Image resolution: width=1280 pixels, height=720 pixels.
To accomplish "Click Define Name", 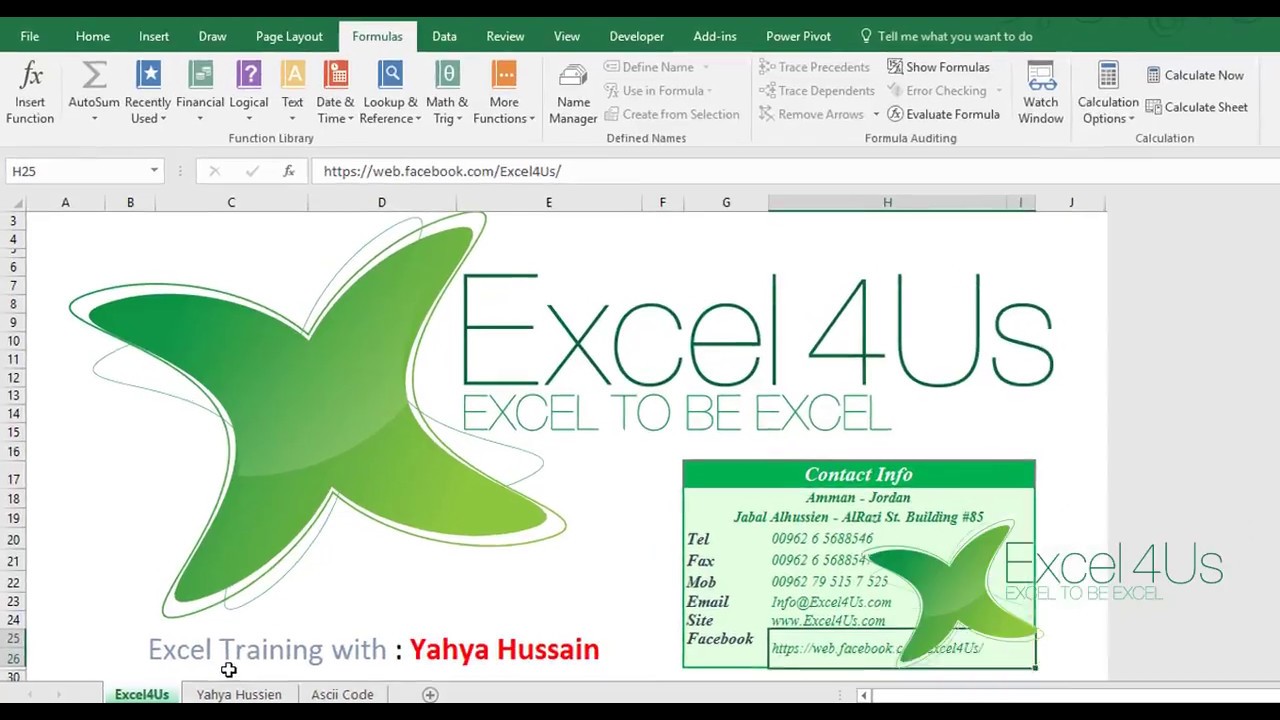I will click(649, 67).
